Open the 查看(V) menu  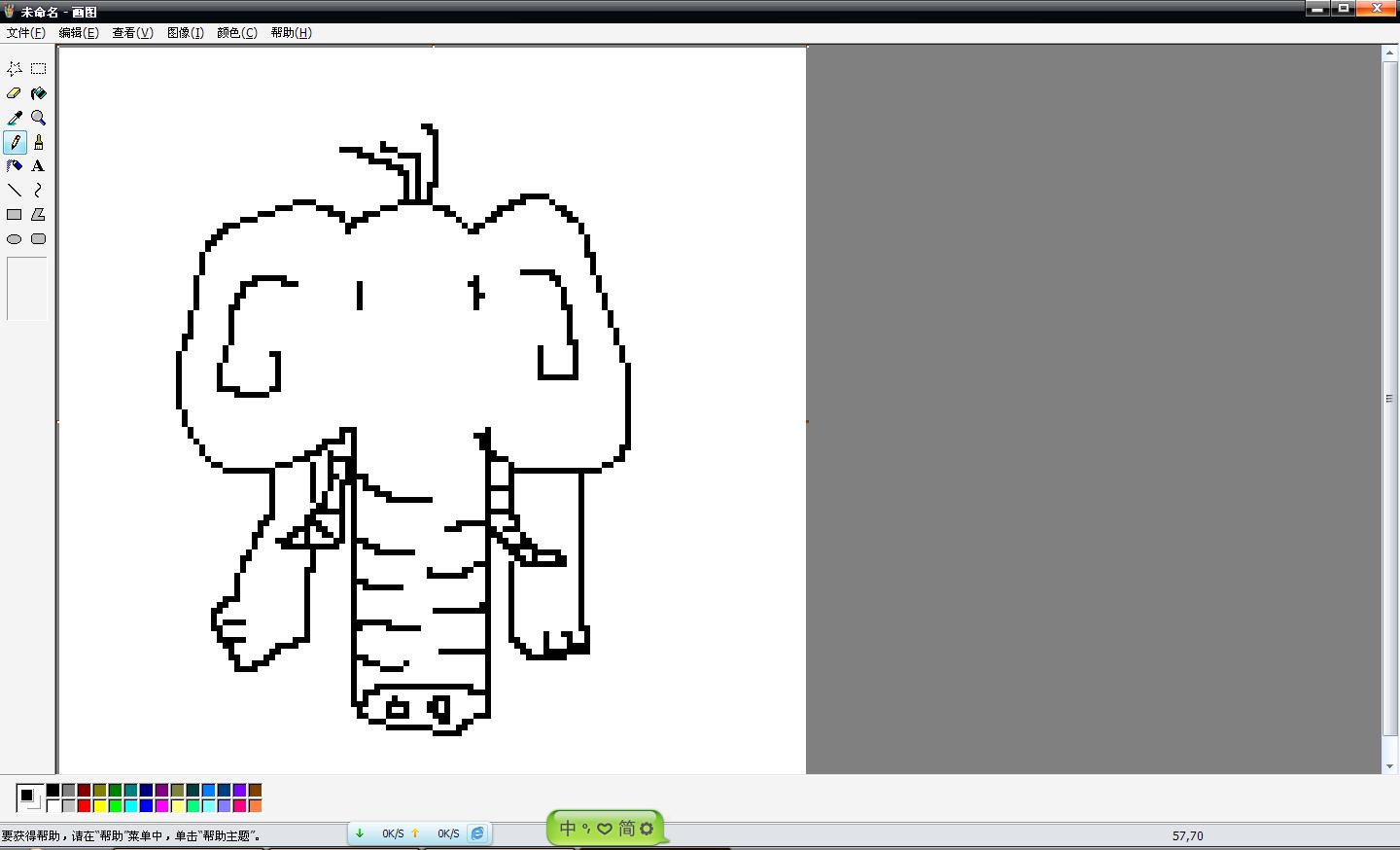coord(132,32)
